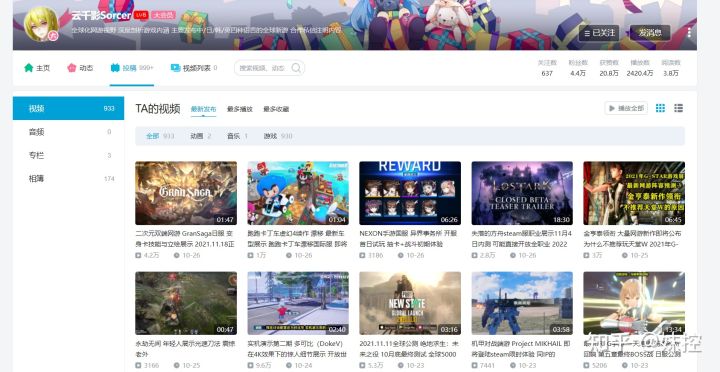Open title 二次元双端网游 GranSaga日服
This screenshot has height=372, width=720.
pos(185,239)
